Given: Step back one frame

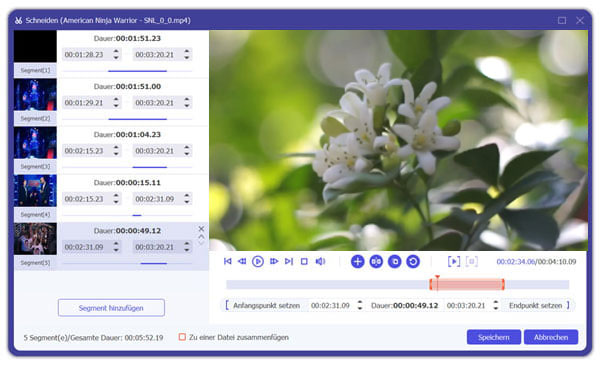Looking at the screenshot, I should (242, 261).
